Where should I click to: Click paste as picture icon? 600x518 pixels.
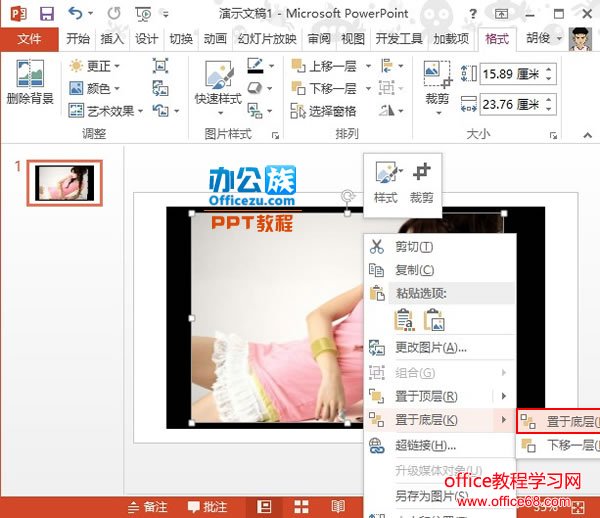point(434,320)
